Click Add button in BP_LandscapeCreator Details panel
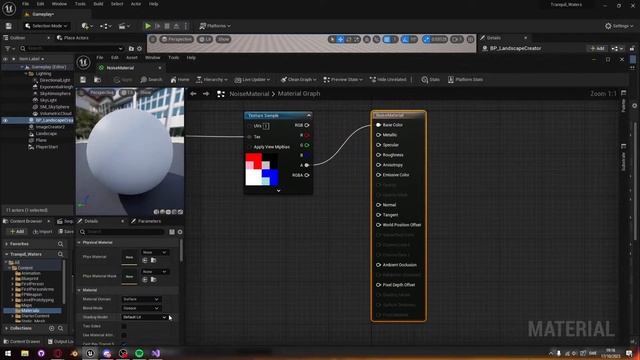Image resolution: width=640 pixels, height=360 pixels. (597, 49)
